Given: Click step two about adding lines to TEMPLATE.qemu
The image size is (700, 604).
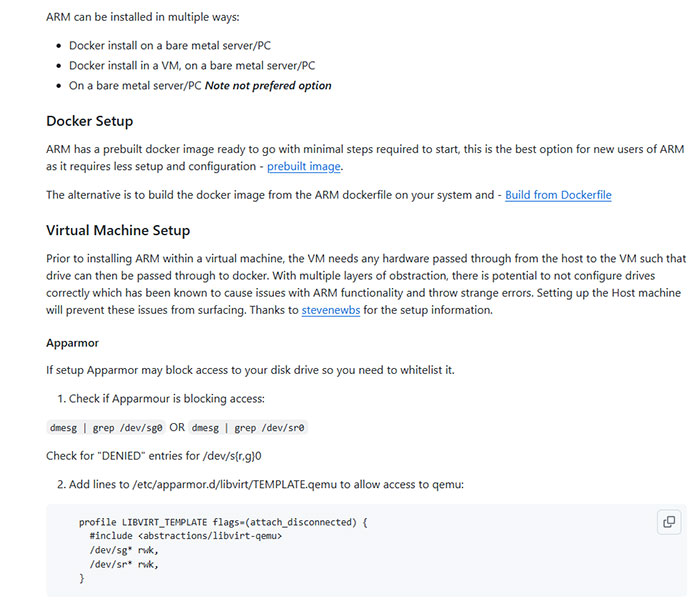Looking at the screenshot, I should [268, 484].
